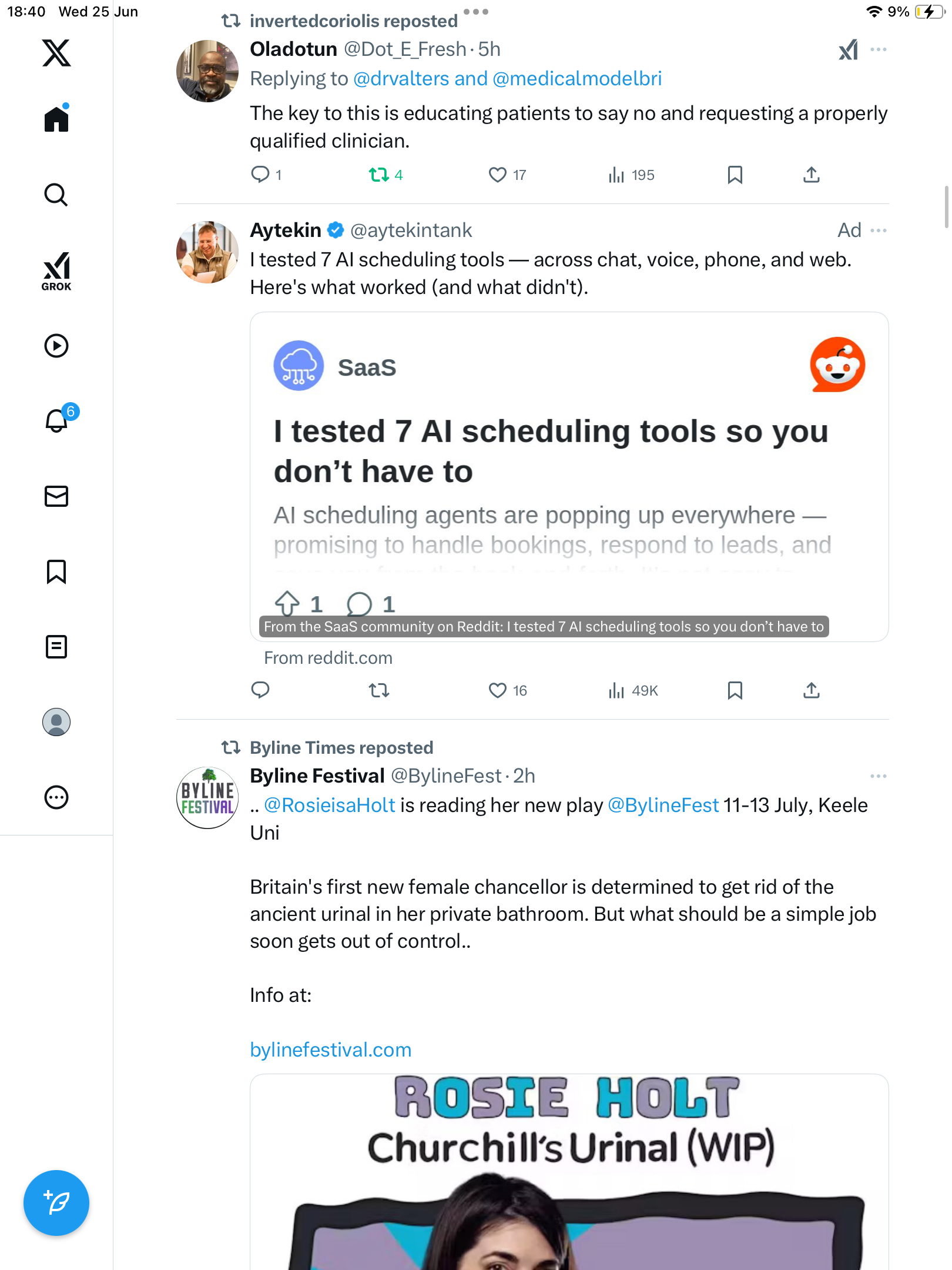This screenshot has height=1270, width=952.
Task: Tap the compose new post button
Action: 56,1203
